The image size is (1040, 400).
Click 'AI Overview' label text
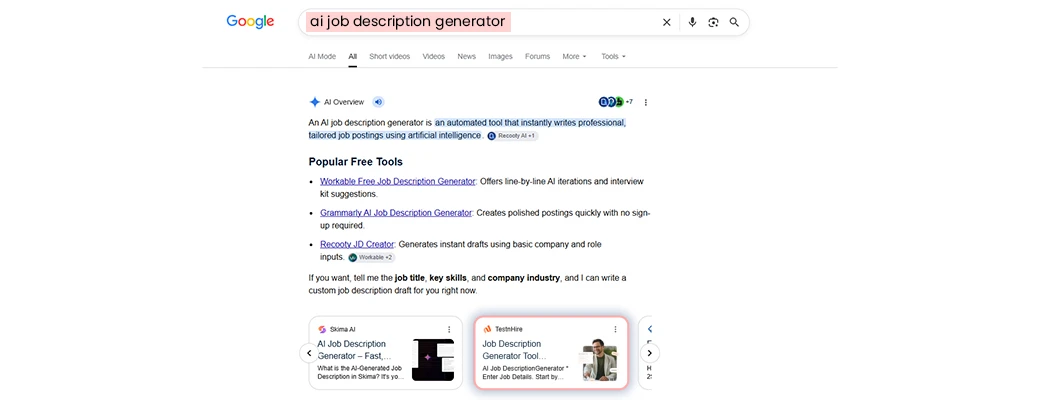(344, 102)
